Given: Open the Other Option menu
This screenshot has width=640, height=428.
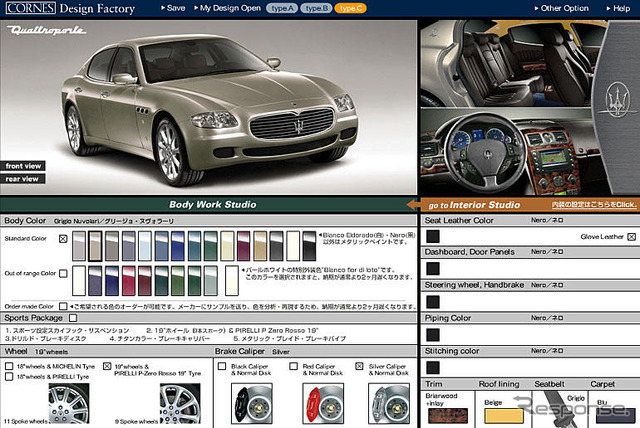Looking at the screenshot, I should (562, 8).
